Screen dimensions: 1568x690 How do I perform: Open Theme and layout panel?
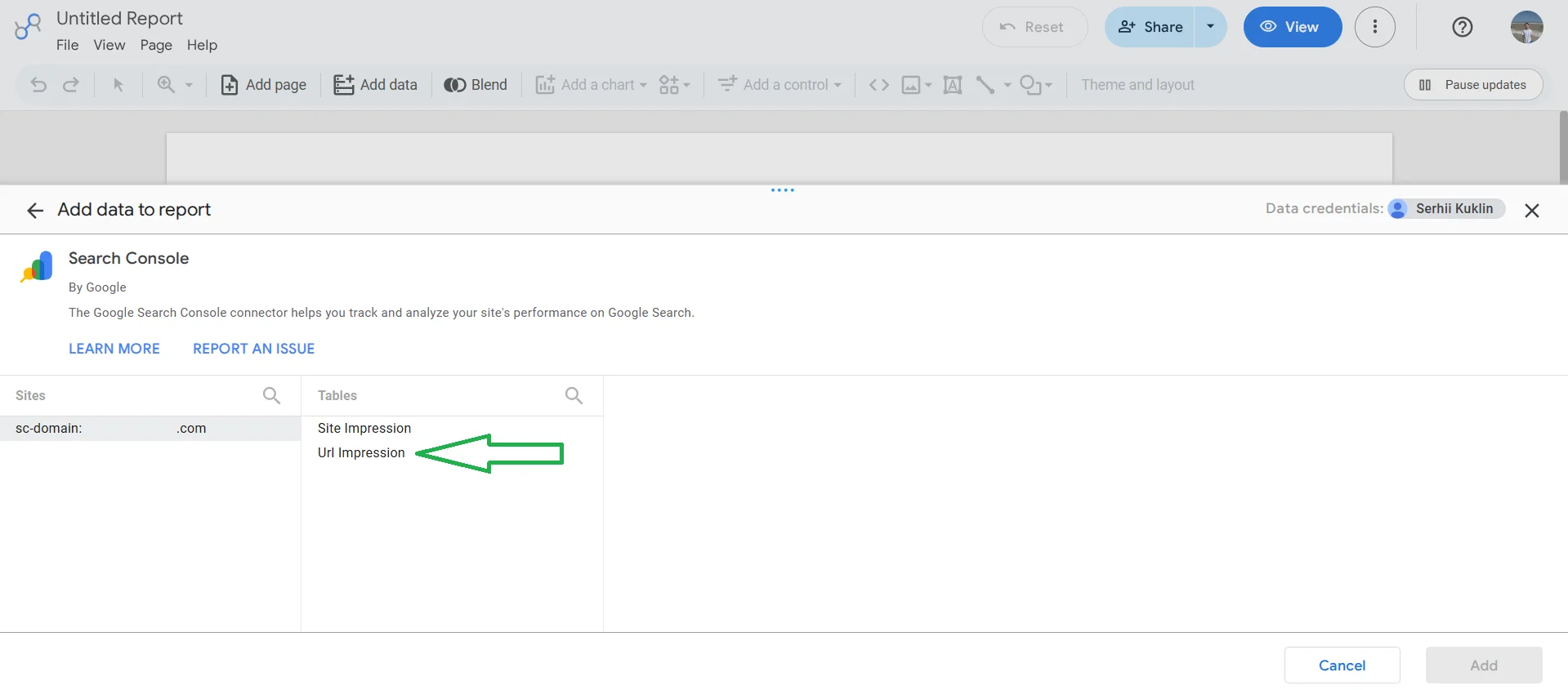click(1137, 85)
